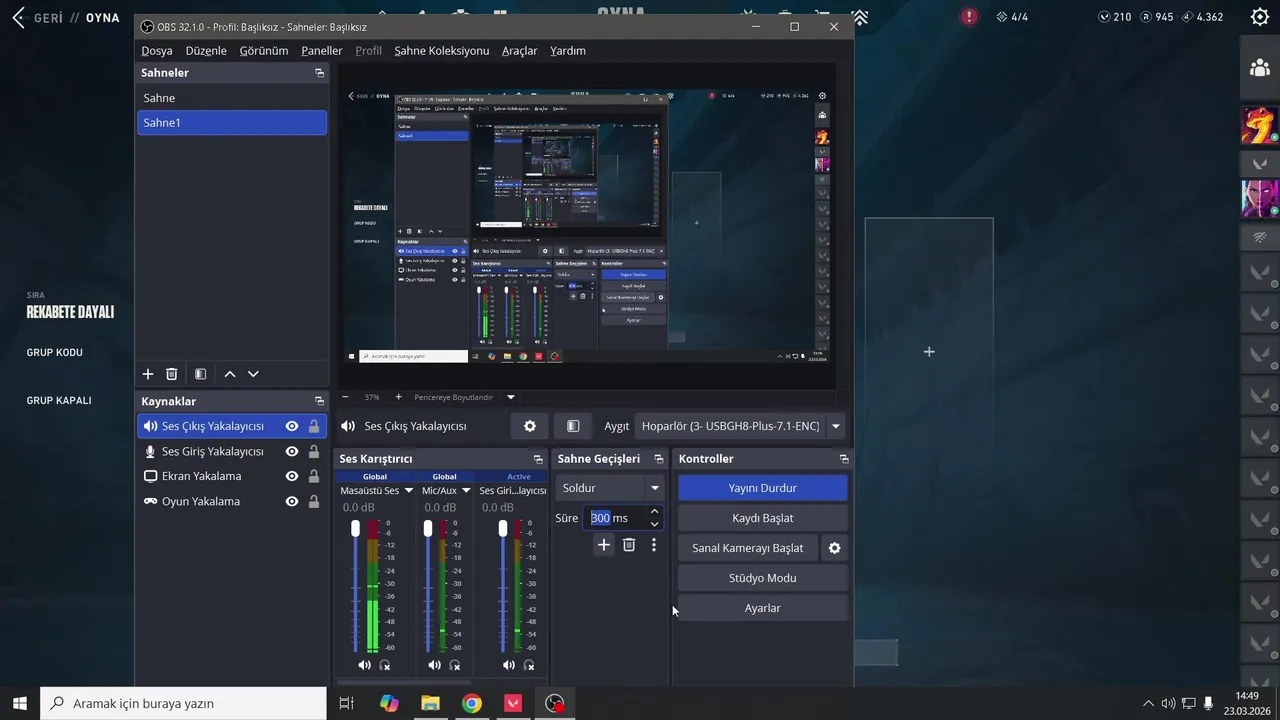
Task: Open scene filters icon in Sahneler panel
Action: 200,374
